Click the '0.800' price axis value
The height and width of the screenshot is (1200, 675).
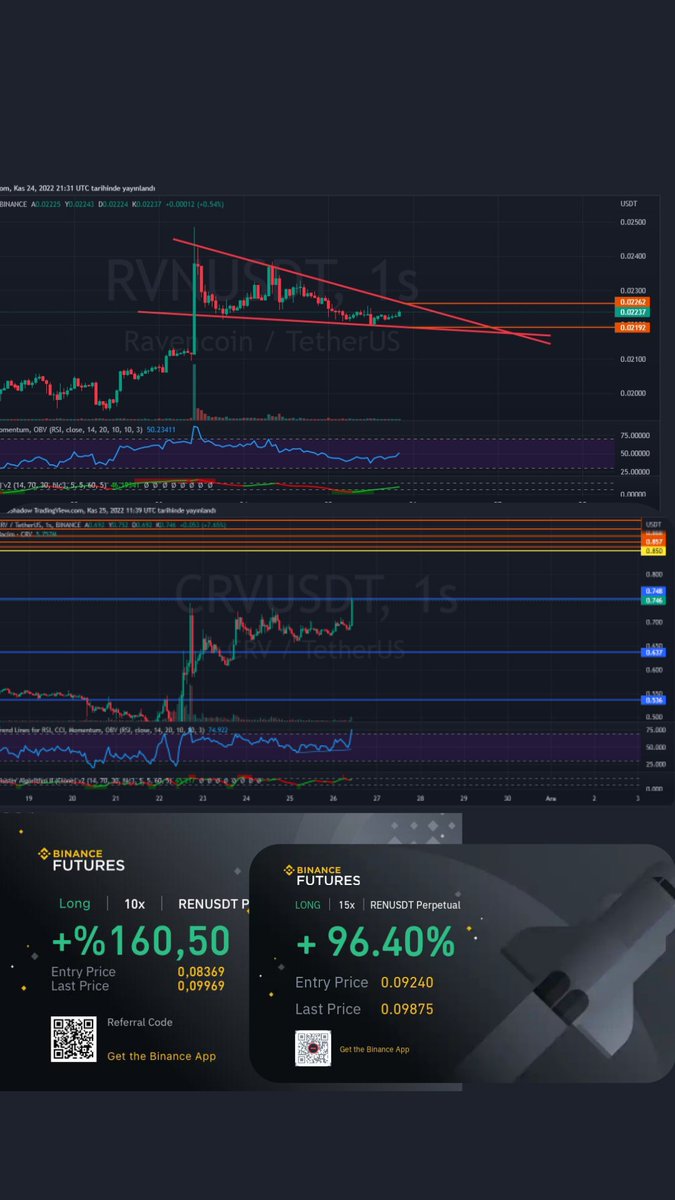(x=655, y=574)
